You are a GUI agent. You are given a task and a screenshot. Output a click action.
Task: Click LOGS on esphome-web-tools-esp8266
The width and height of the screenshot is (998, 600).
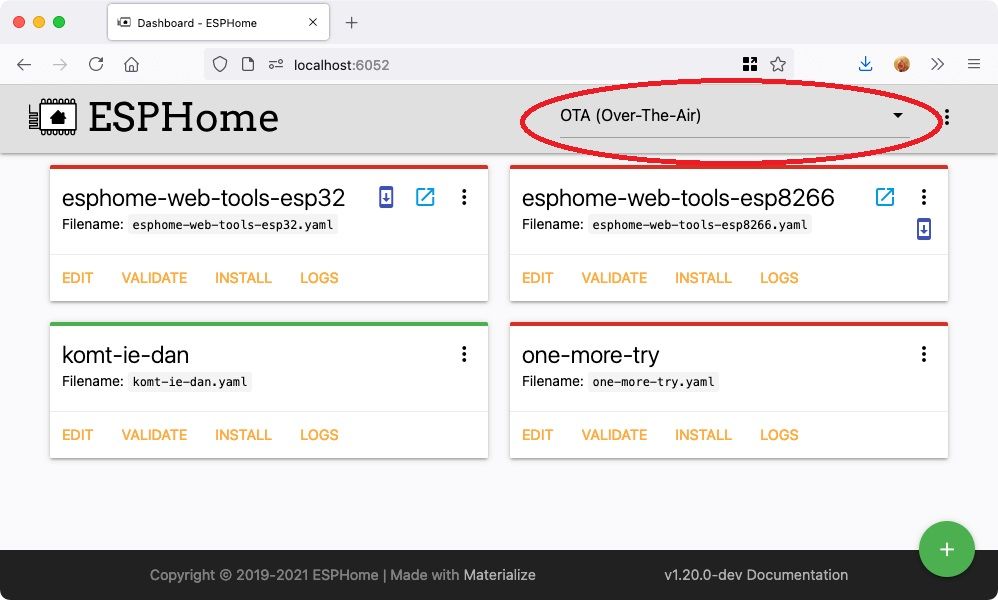779,278
